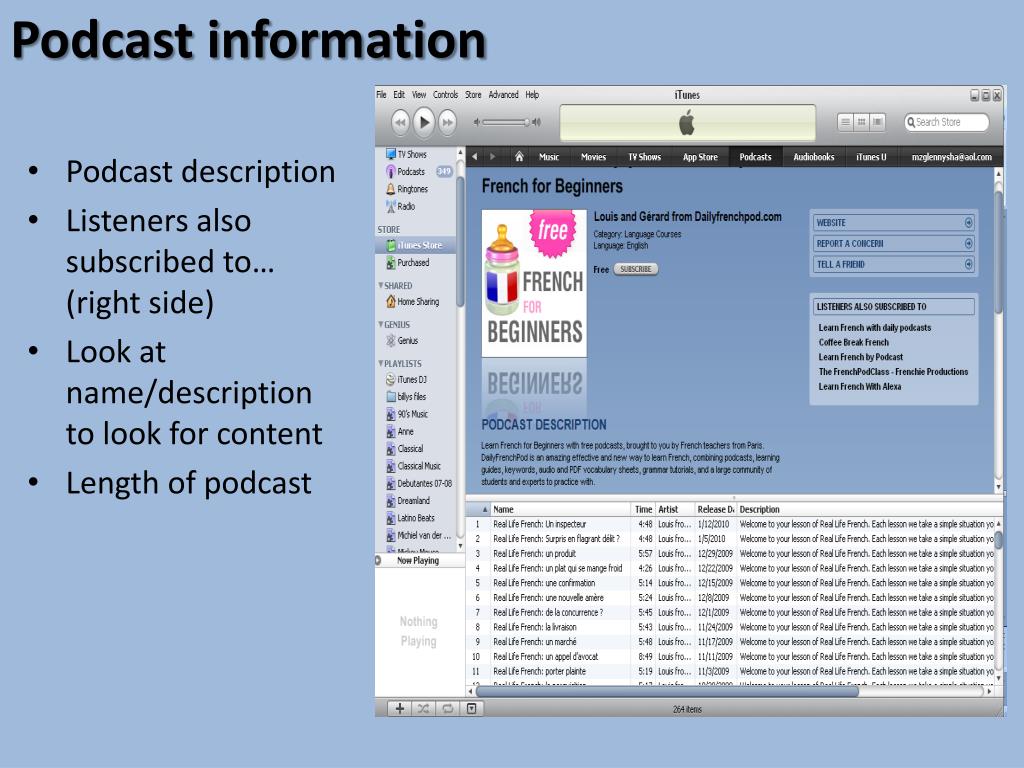Select Home Sharing in the sidebar
The height and width of the screenshot is (768, 1024).
416,302
